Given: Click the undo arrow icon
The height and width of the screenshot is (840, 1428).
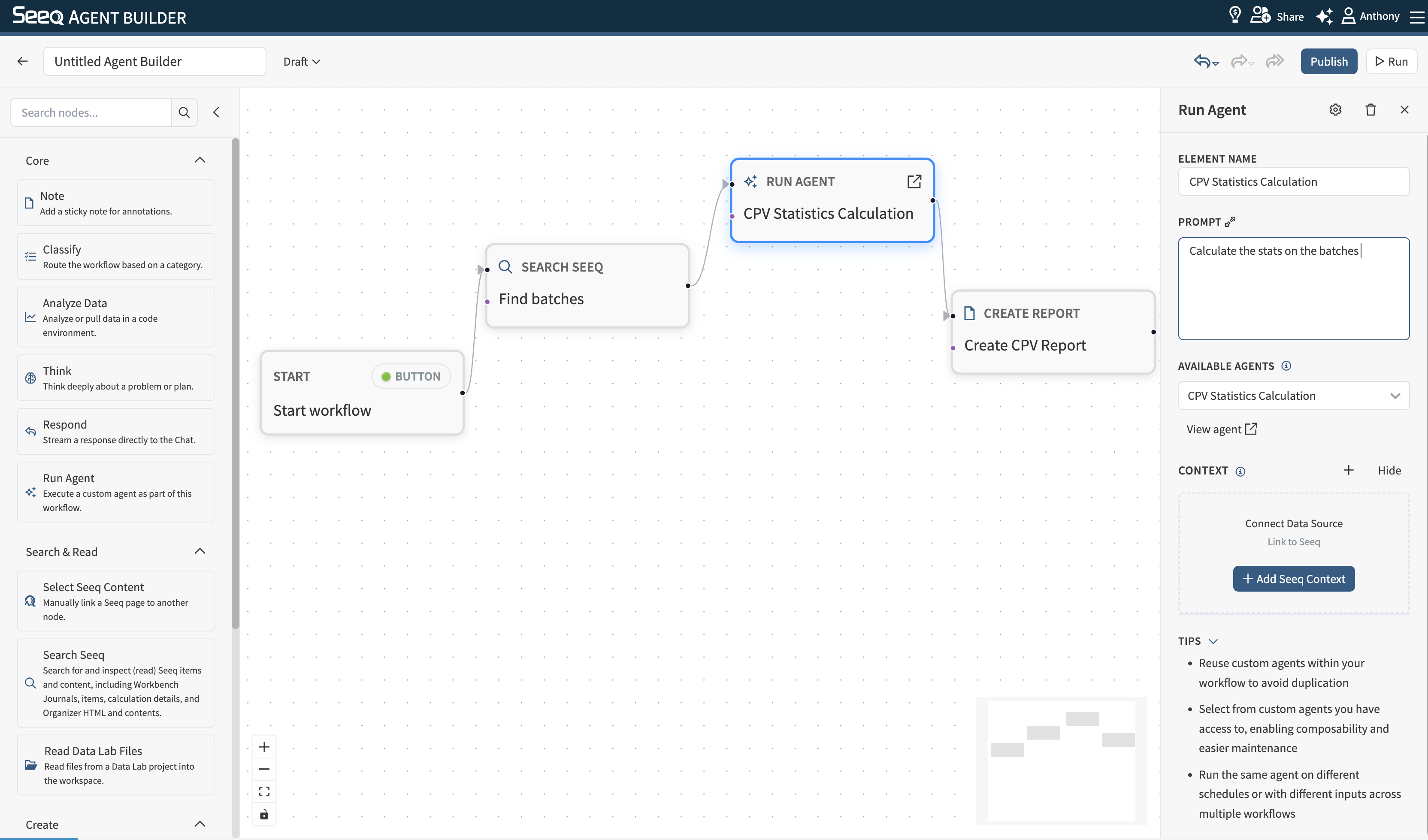Looking at the screenshot, I should (1202, 61).
